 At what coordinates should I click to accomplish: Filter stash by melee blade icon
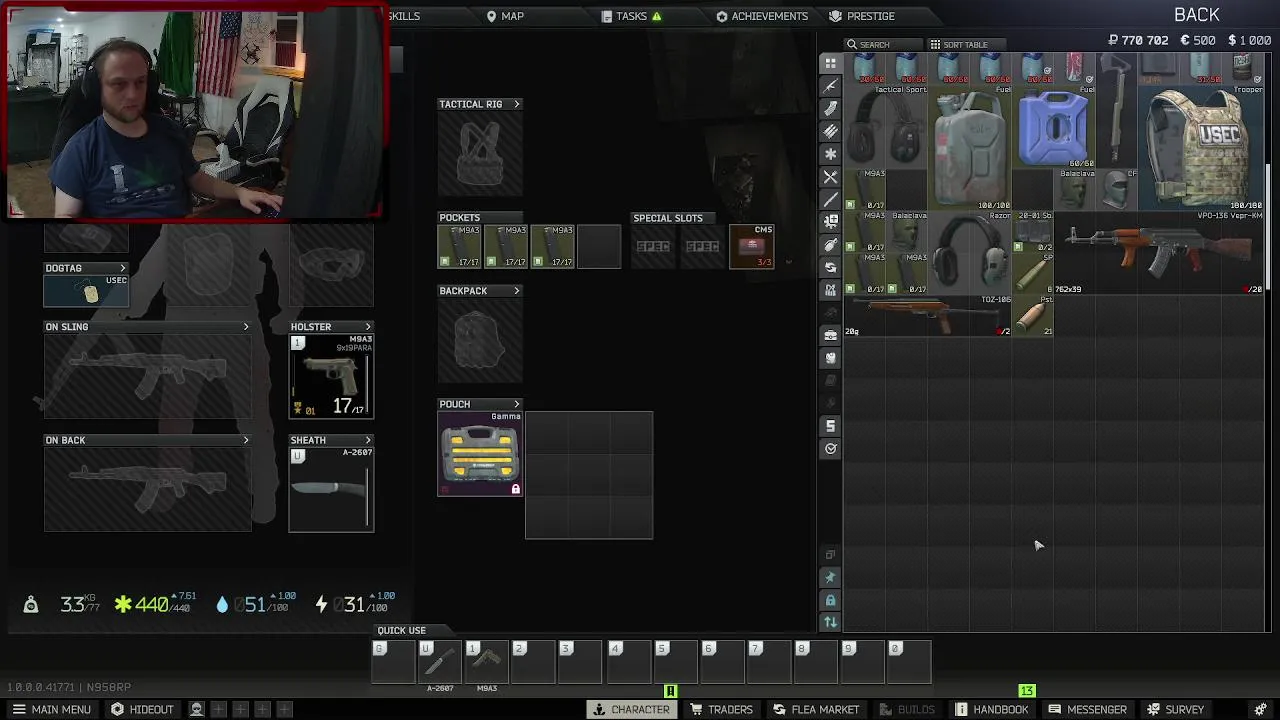830,199
